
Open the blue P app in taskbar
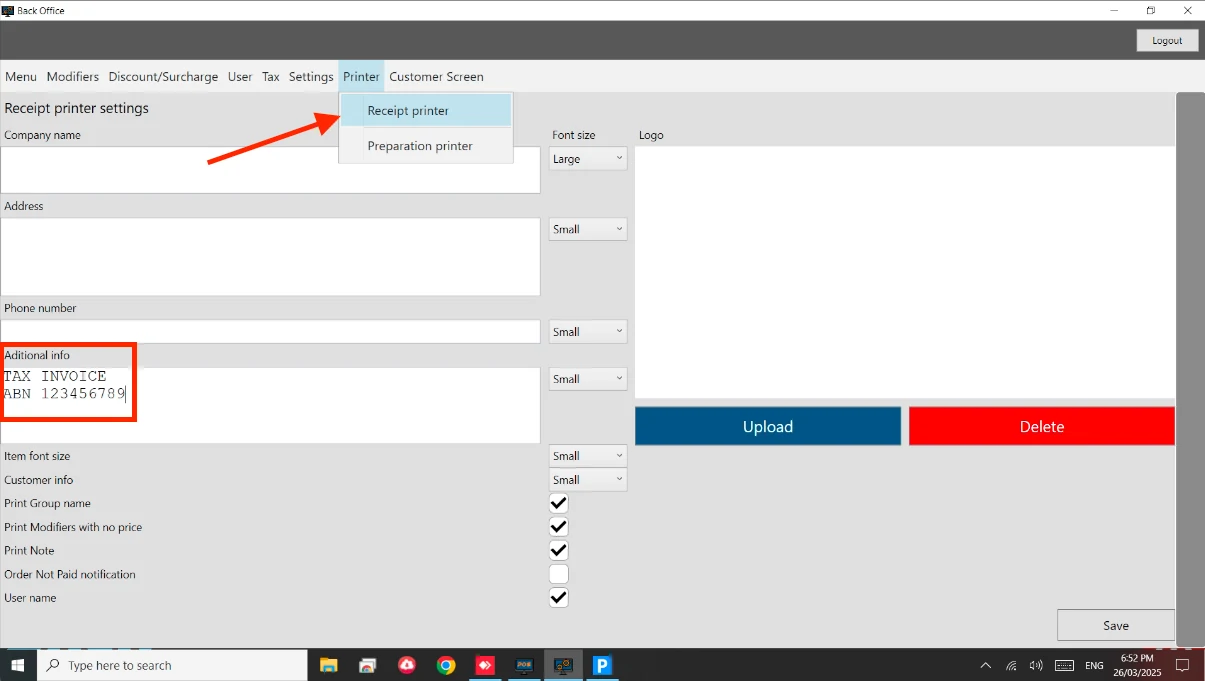click(602, 665)
